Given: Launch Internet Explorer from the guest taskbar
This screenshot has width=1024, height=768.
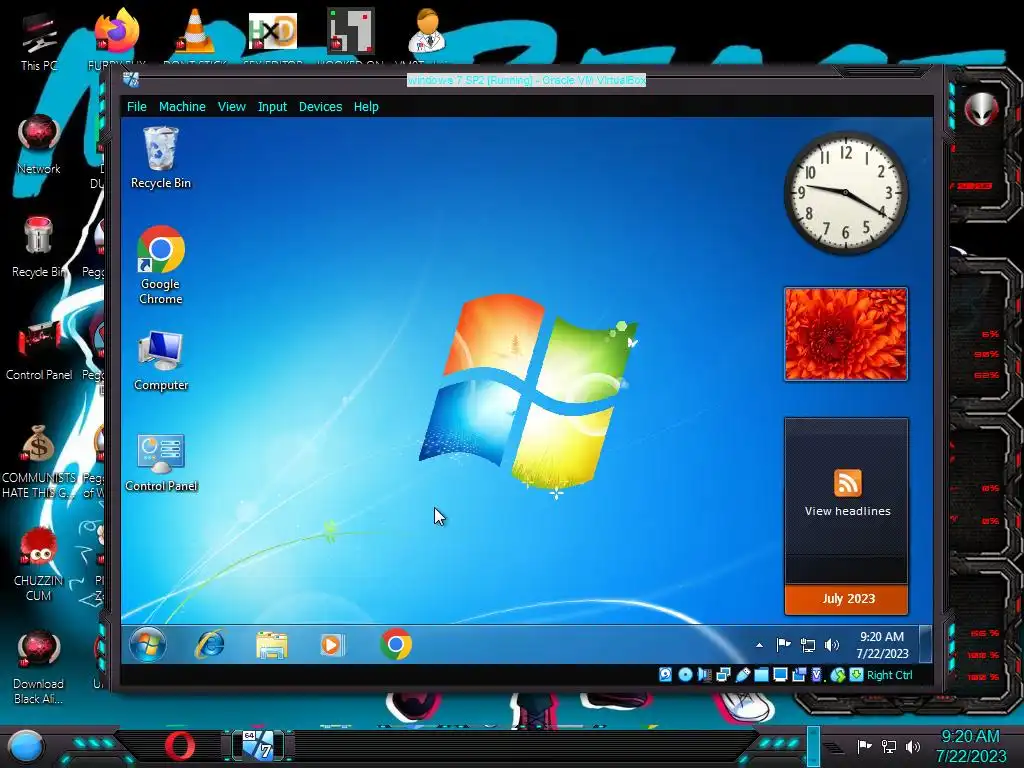Looking at the screenshot, I should coord(210,645).
